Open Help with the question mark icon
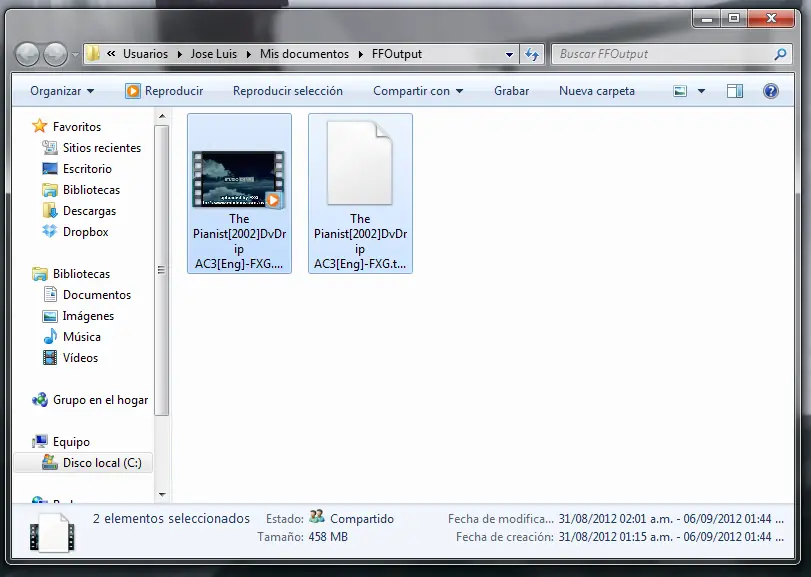The width and height of the screenshot is (811, 577). tap(770, 91)
